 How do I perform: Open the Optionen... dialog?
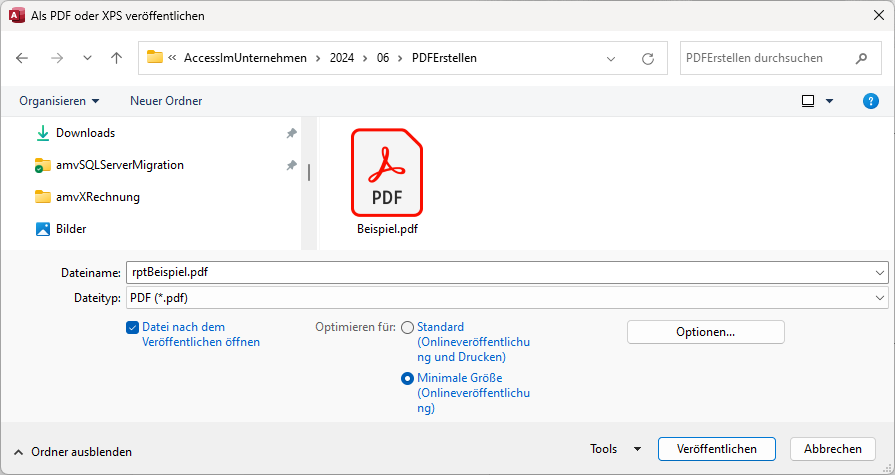[705, 332]
